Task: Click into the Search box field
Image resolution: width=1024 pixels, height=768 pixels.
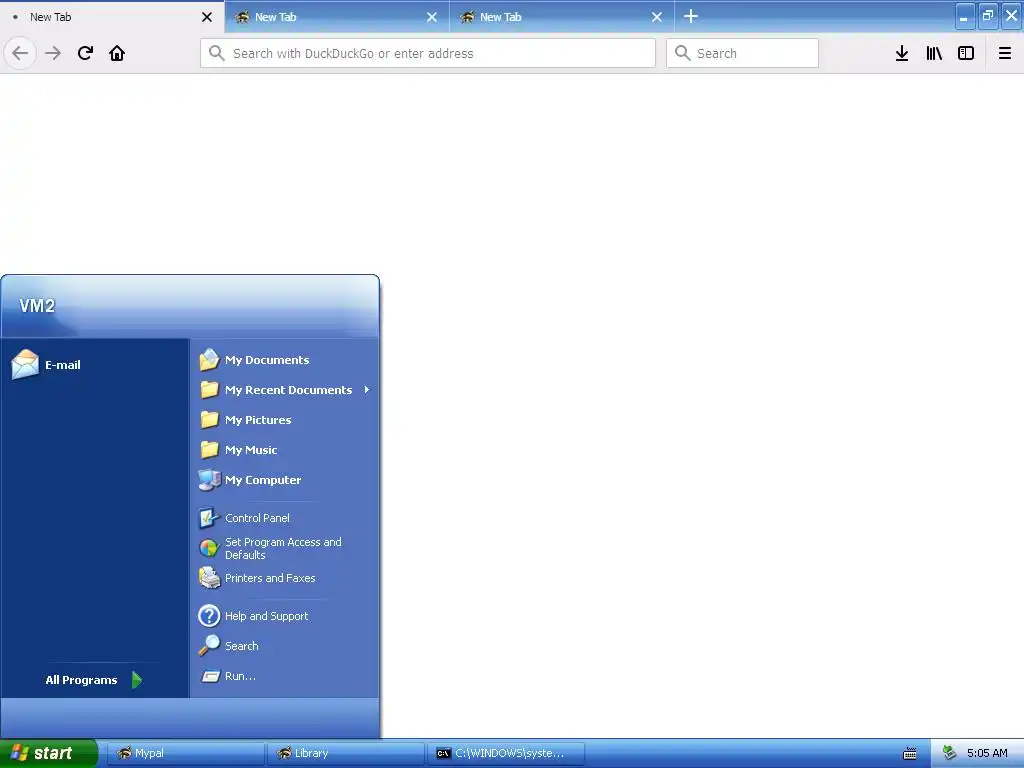Action: [x=743, y=53]
